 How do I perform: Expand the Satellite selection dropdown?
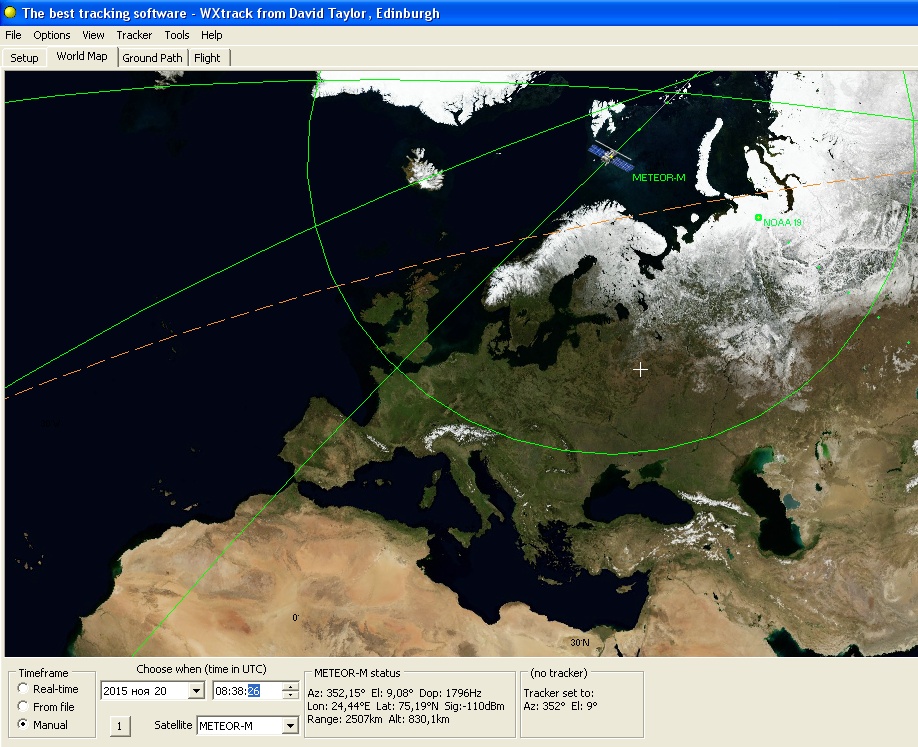pyautogui.click(x=290, y=726)
